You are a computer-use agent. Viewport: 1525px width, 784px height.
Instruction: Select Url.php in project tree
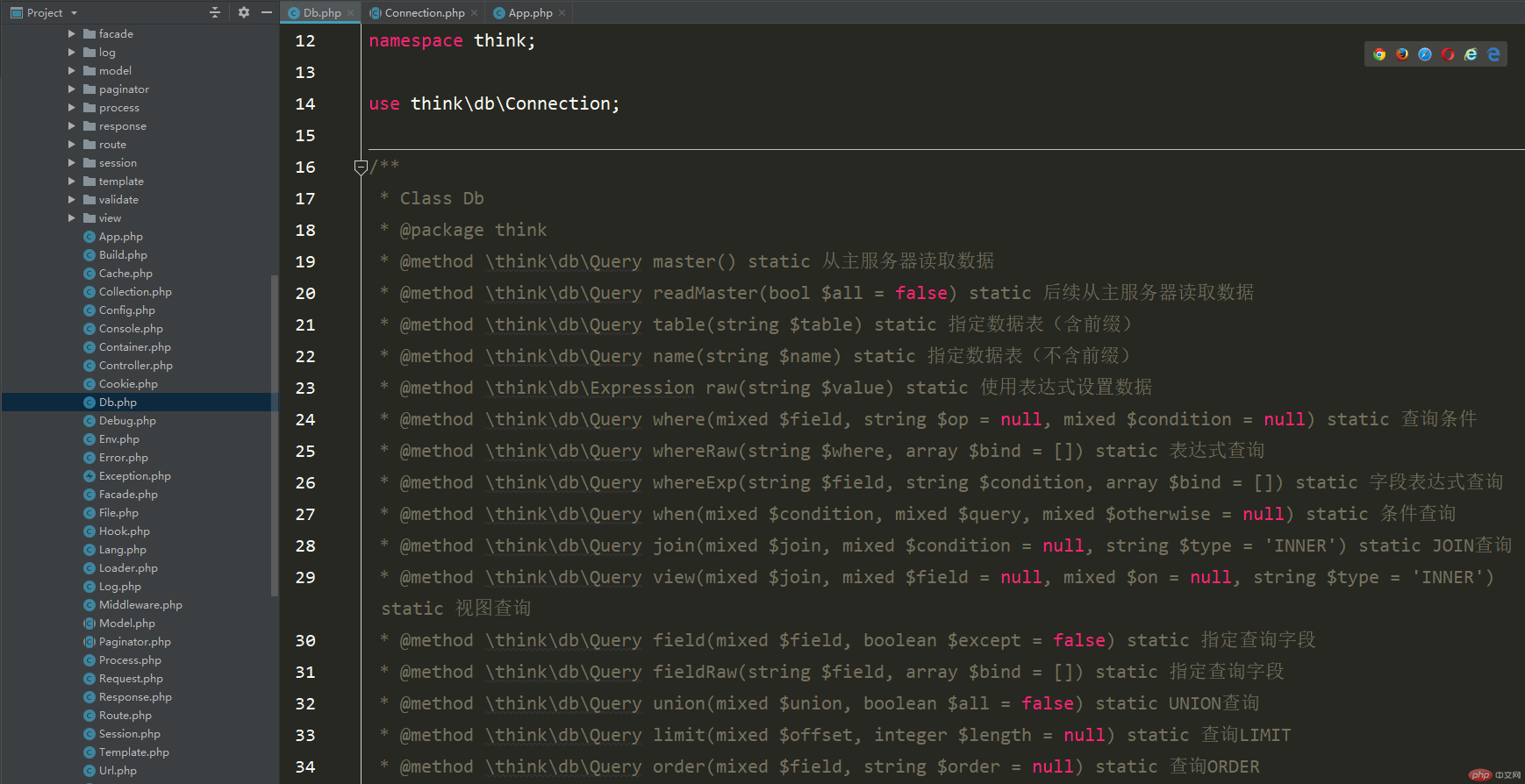tap(110, 771)
